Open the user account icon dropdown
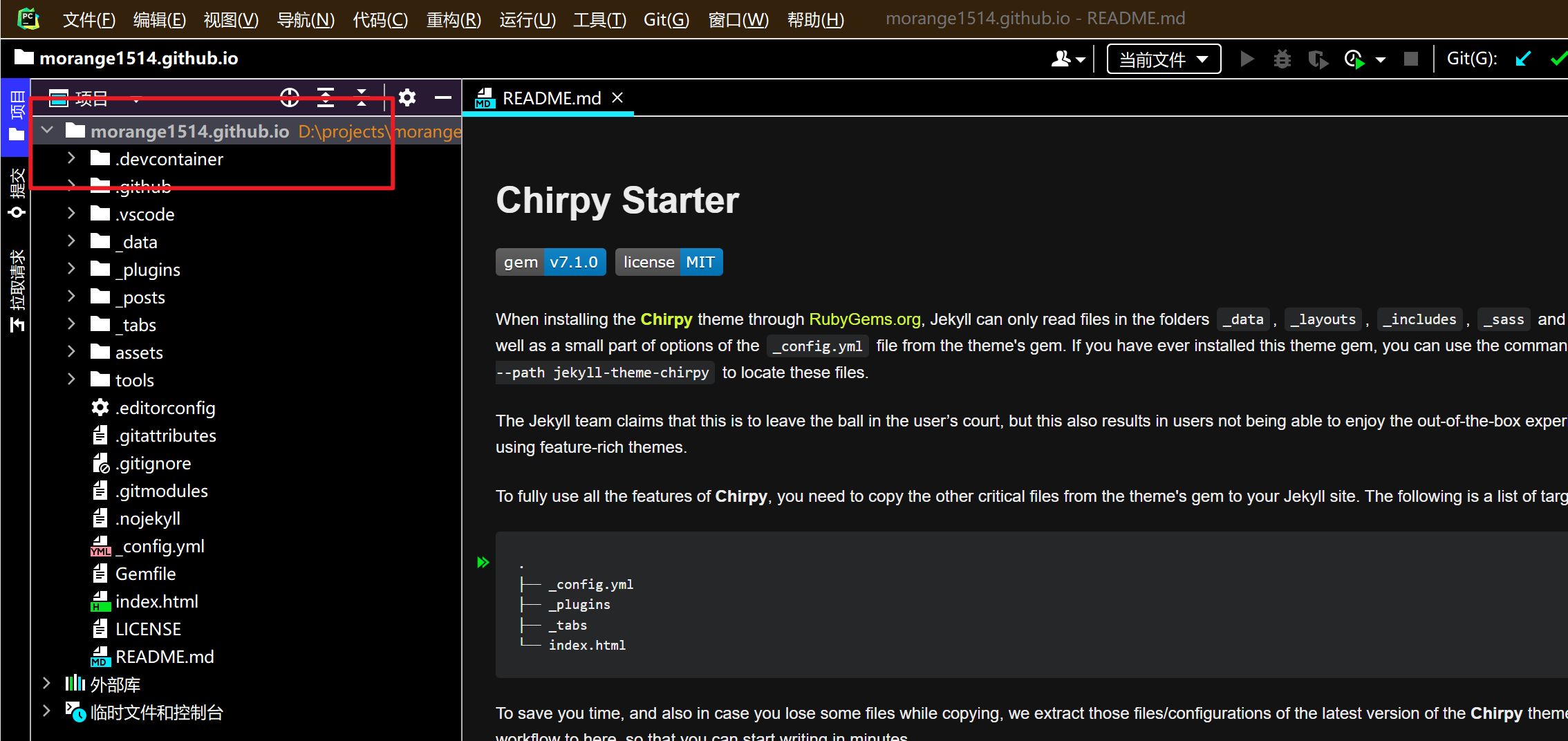 tap(1068, 59)
